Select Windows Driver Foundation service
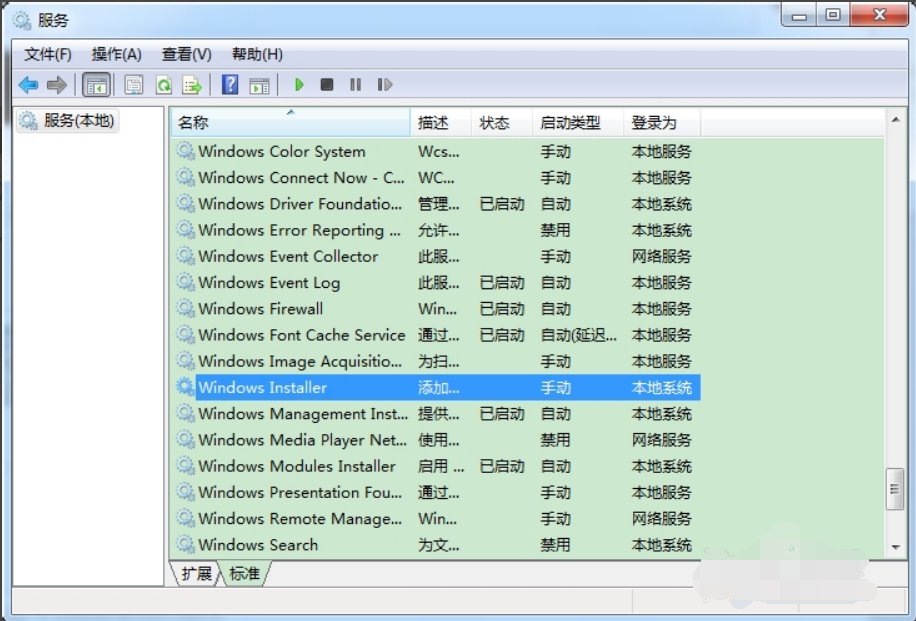The image size is (916, 621). [x=300, y=204]
